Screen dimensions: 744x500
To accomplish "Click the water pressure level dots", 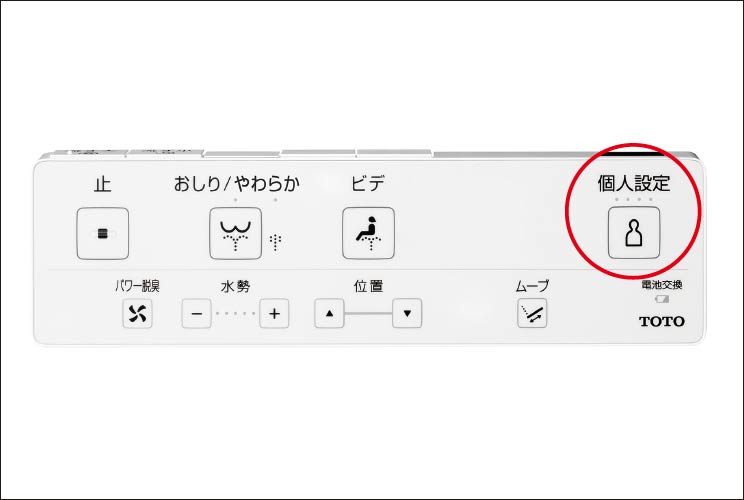I will point(235,313).
